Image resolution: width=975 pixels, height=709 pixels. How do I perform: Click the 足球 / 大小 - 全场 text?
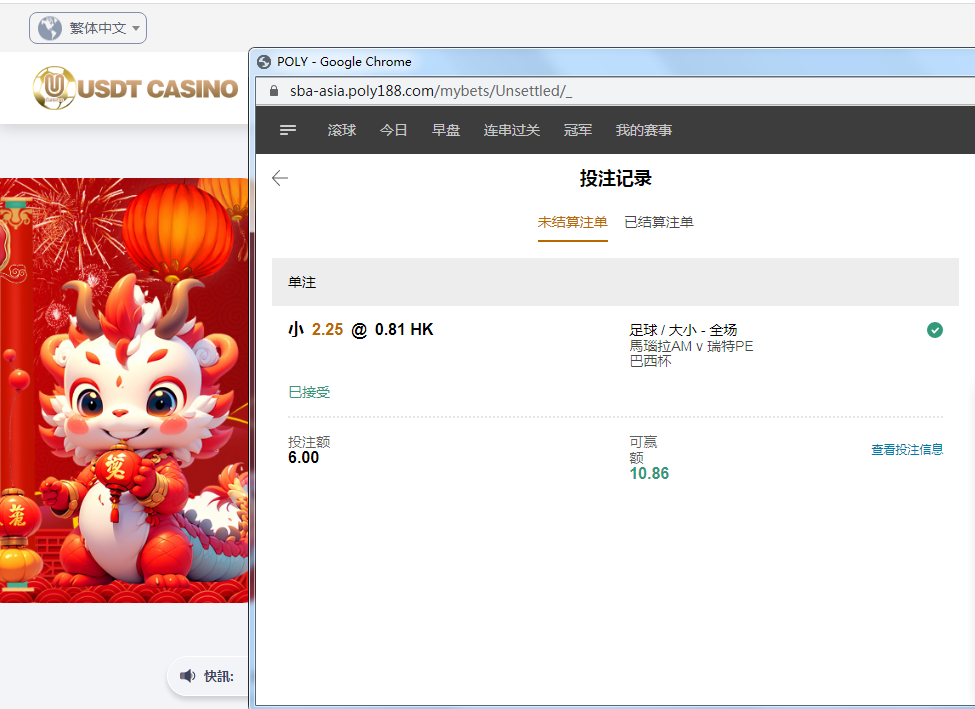pyautogui.click(x=683, y=330)
